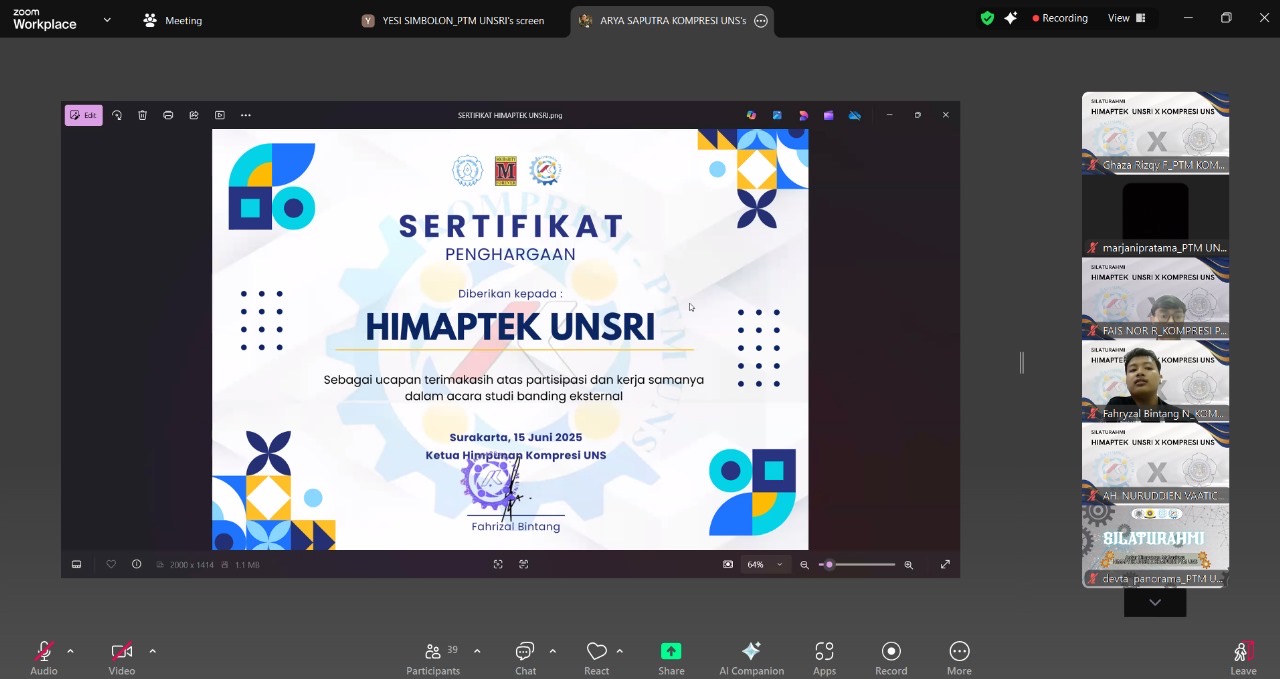Click the Edit button in Photos
The width and height of the screenshot is (1280, 679).
click(x=84, y=115)
